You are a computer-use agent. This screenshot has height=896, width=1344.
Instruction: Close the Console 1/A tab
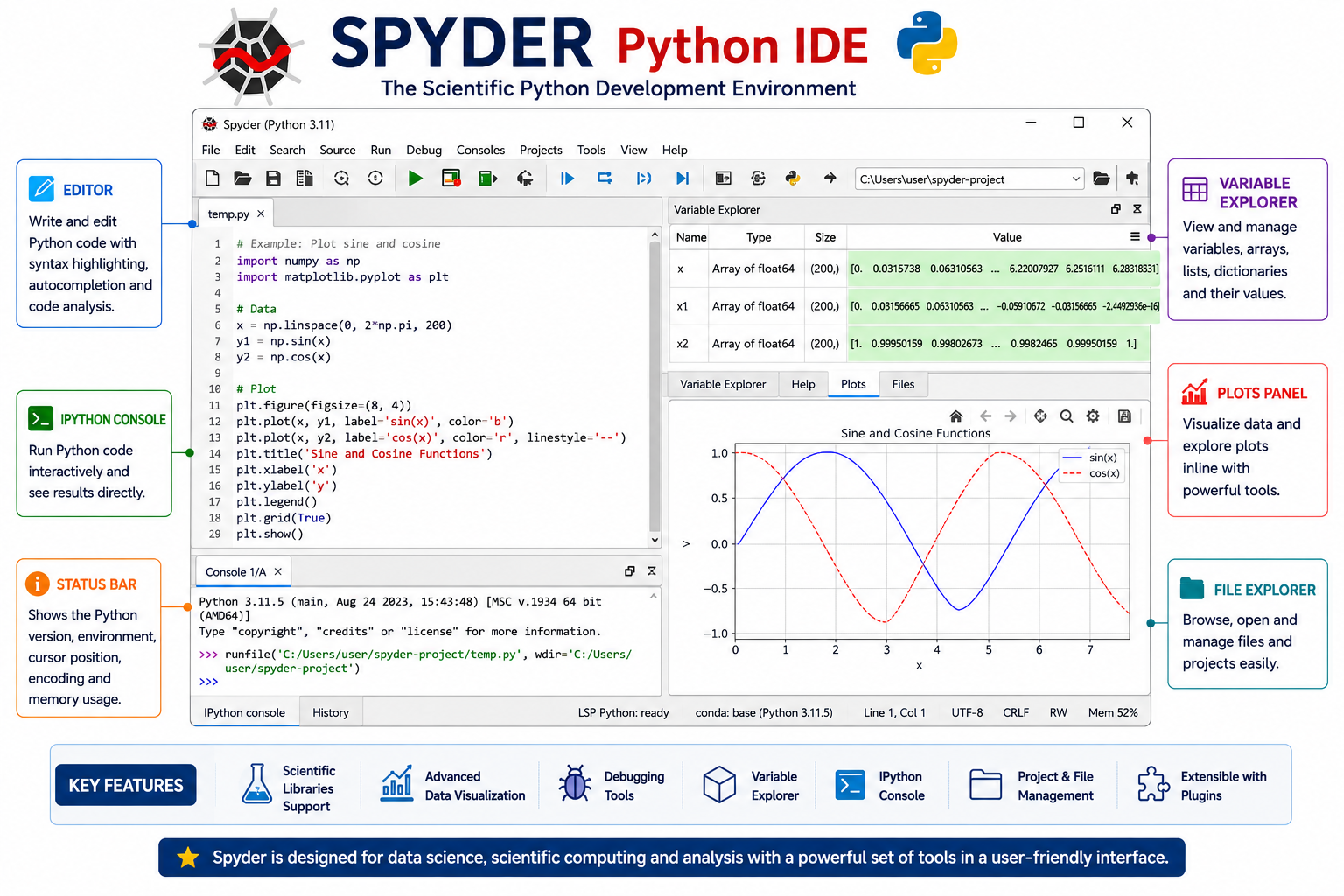click(278, 571)
